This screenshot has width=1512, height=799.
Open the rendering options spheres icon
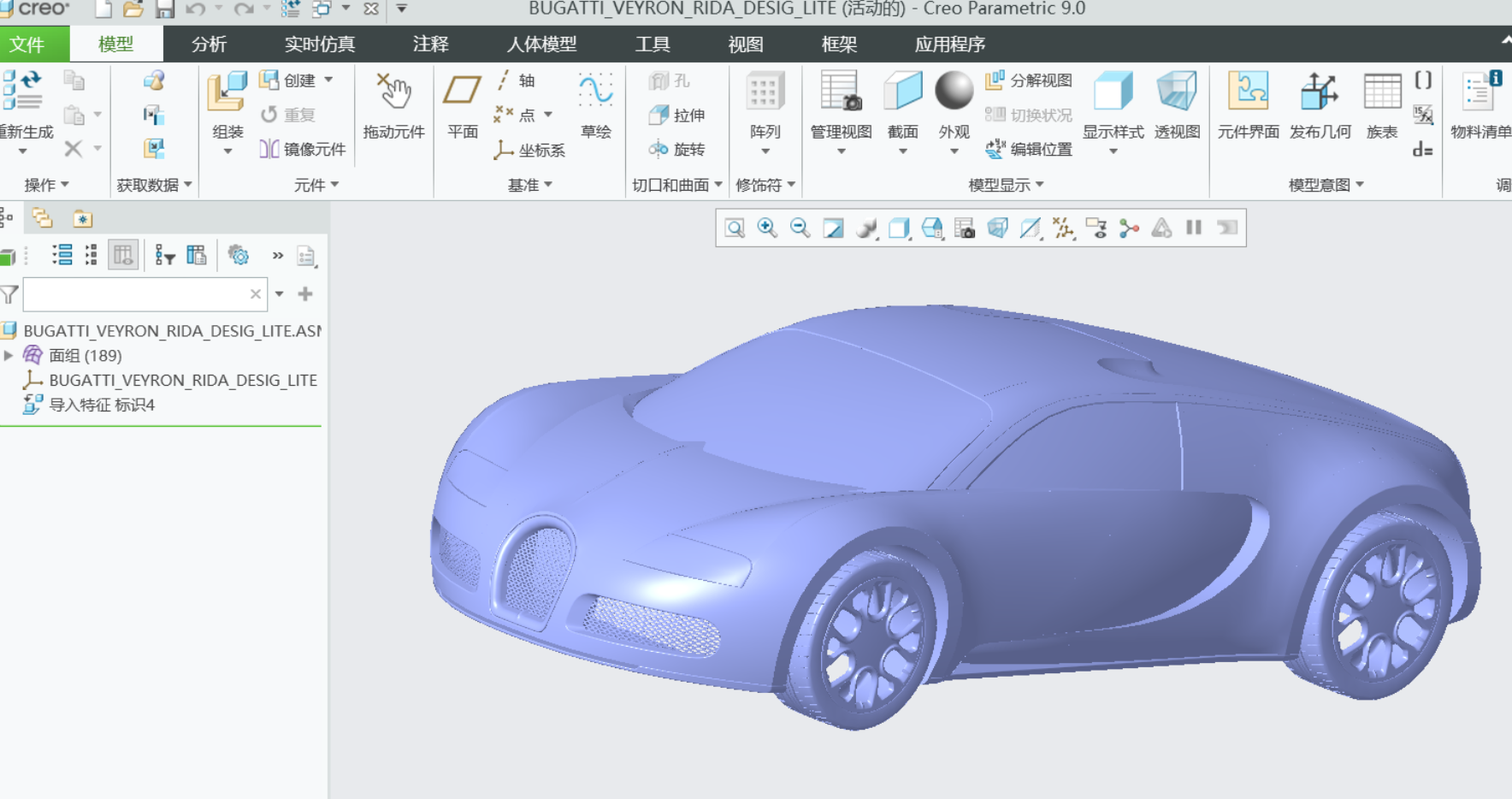point(866,228)
